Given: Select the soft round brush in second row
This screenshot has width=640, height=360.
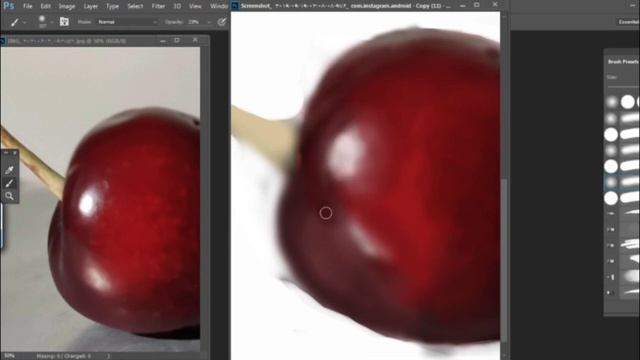Looking at the screenshot, I should point(611,118).
